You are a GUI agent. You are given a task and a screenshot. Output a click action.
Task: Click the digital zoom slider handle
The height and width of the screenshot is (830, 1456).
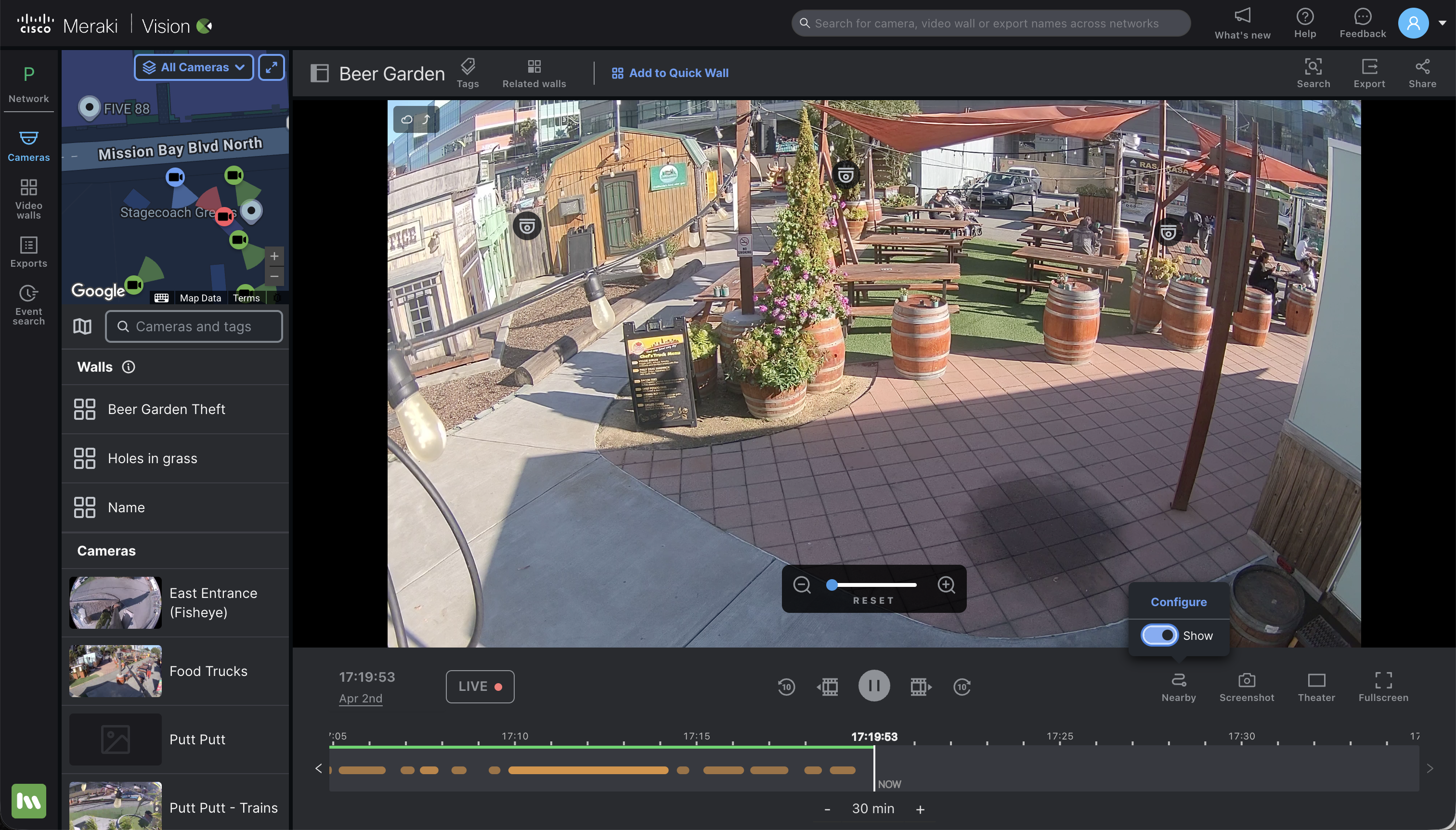[832, 585]
